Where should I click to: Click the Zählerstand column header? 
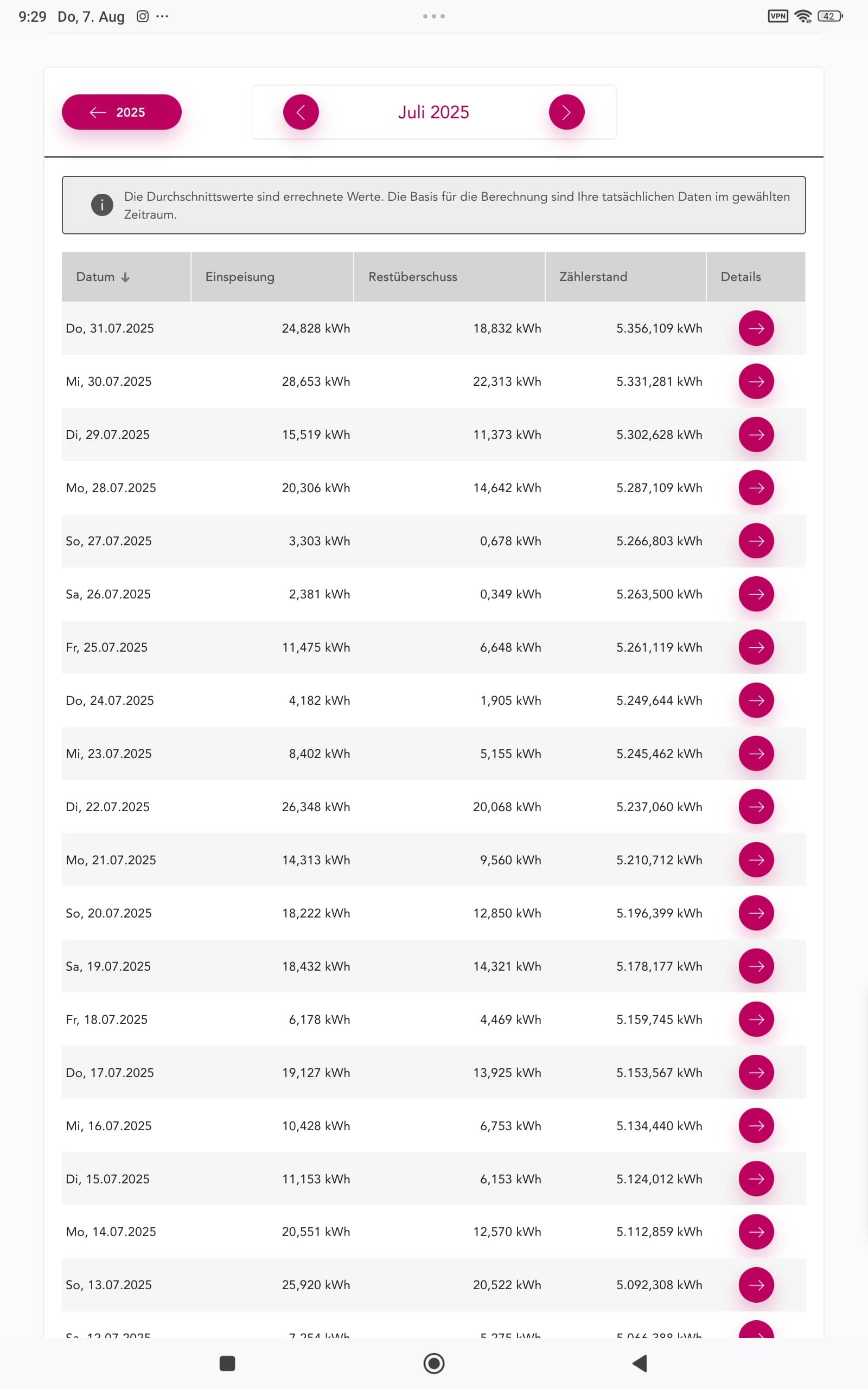tap(593, 277)
